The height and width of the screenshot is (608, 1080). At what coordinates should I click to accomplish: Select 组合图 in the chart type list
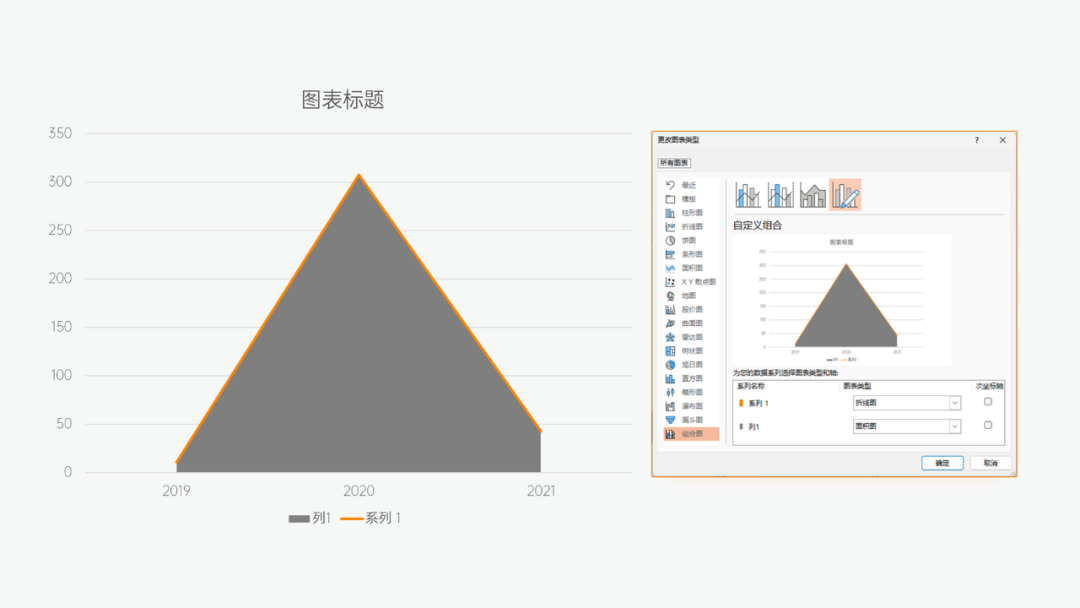pos(688,434)
